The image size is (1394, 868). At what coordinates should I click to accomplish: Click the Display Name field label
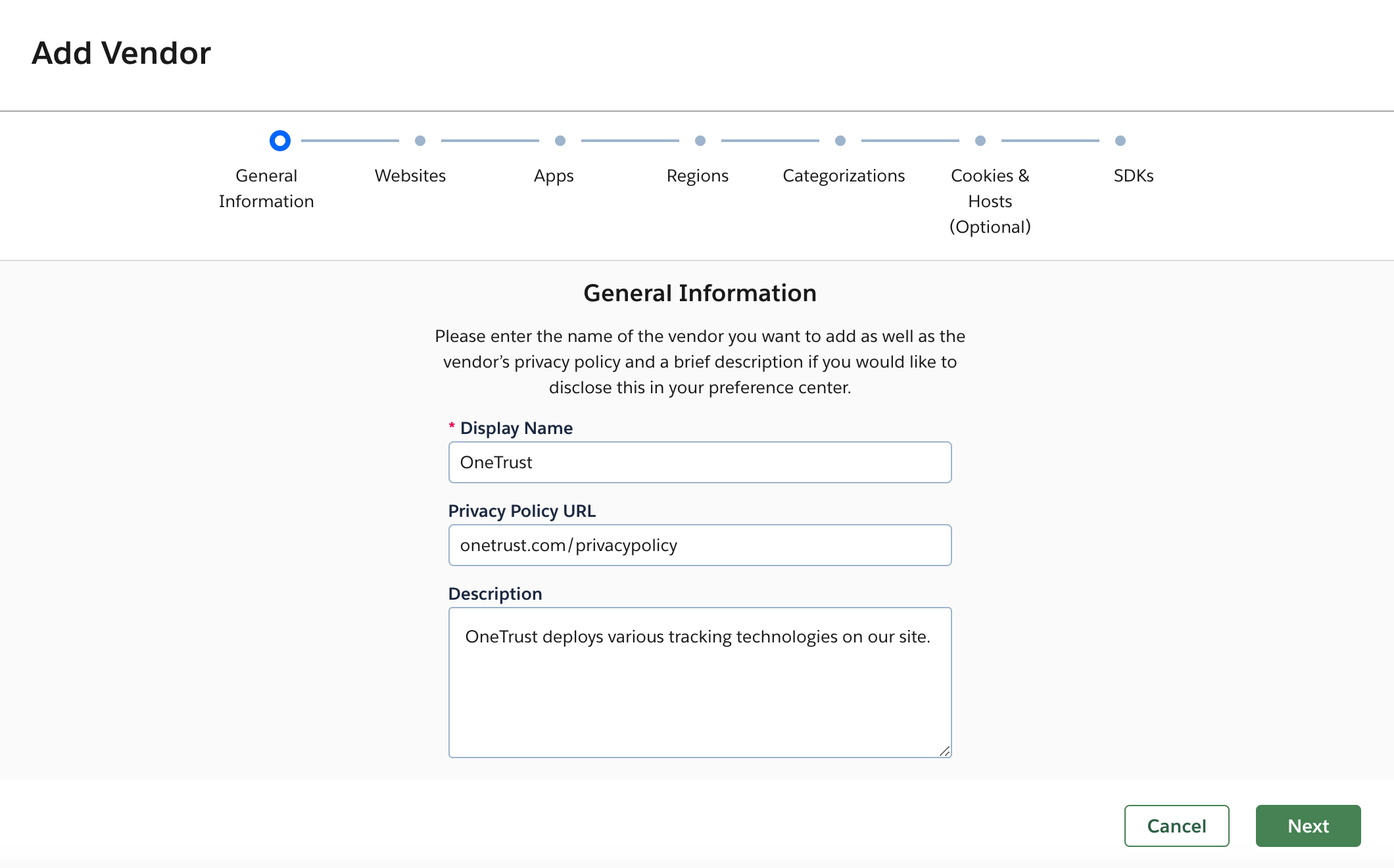(516, 428)
